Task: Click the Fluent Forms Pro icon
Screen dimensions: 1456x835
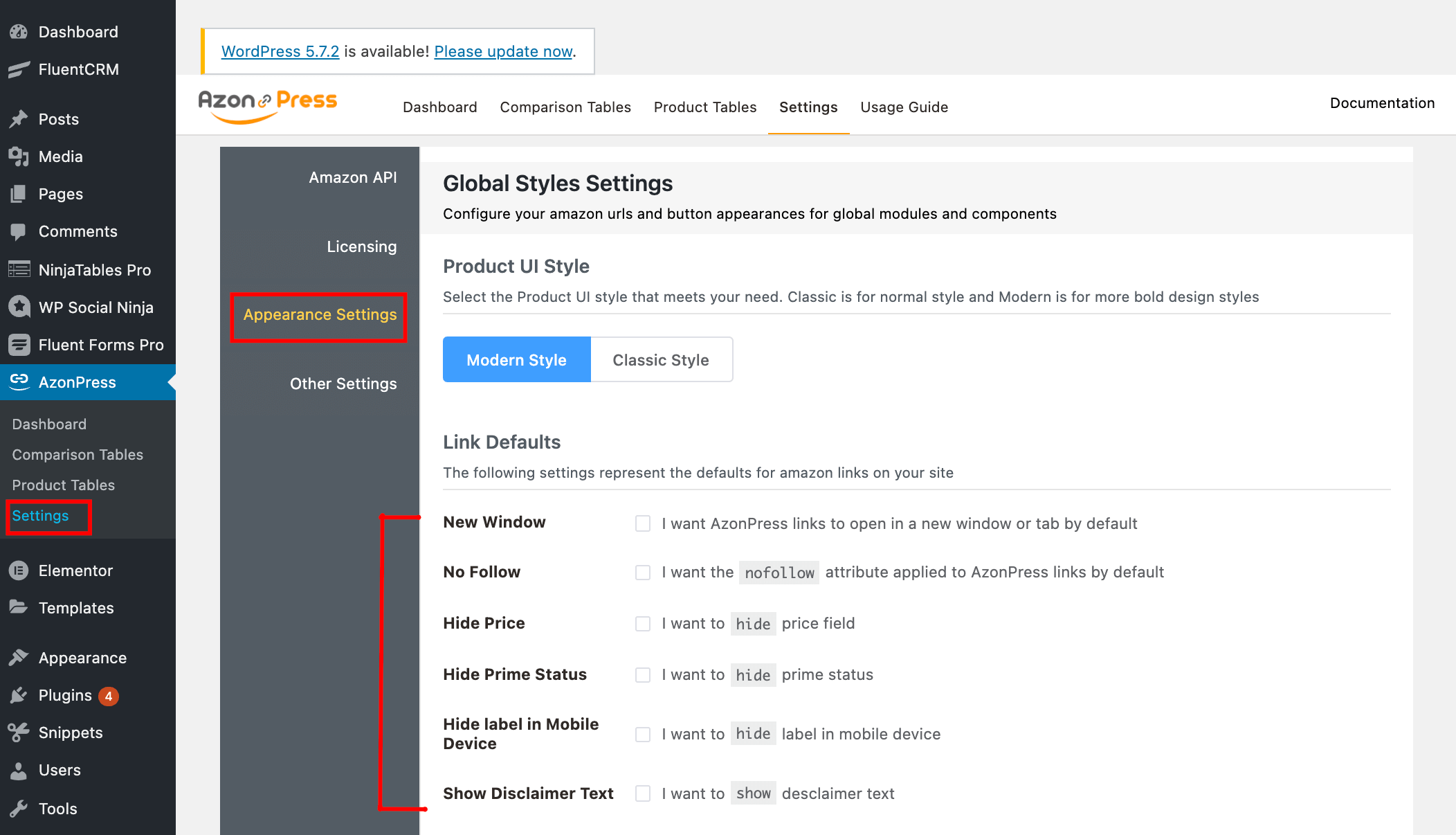Action: tap(19, 344)
